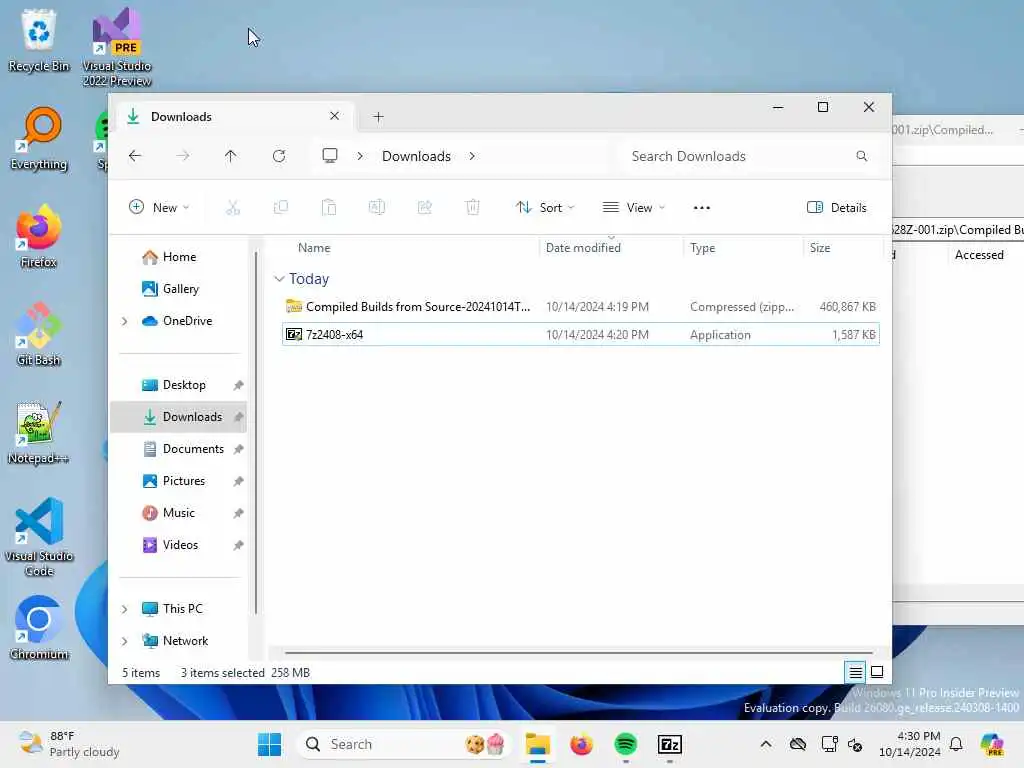Add a new Explorer tab
The height and width of the screenshot is (768, 1024).
tap(378, 117)
